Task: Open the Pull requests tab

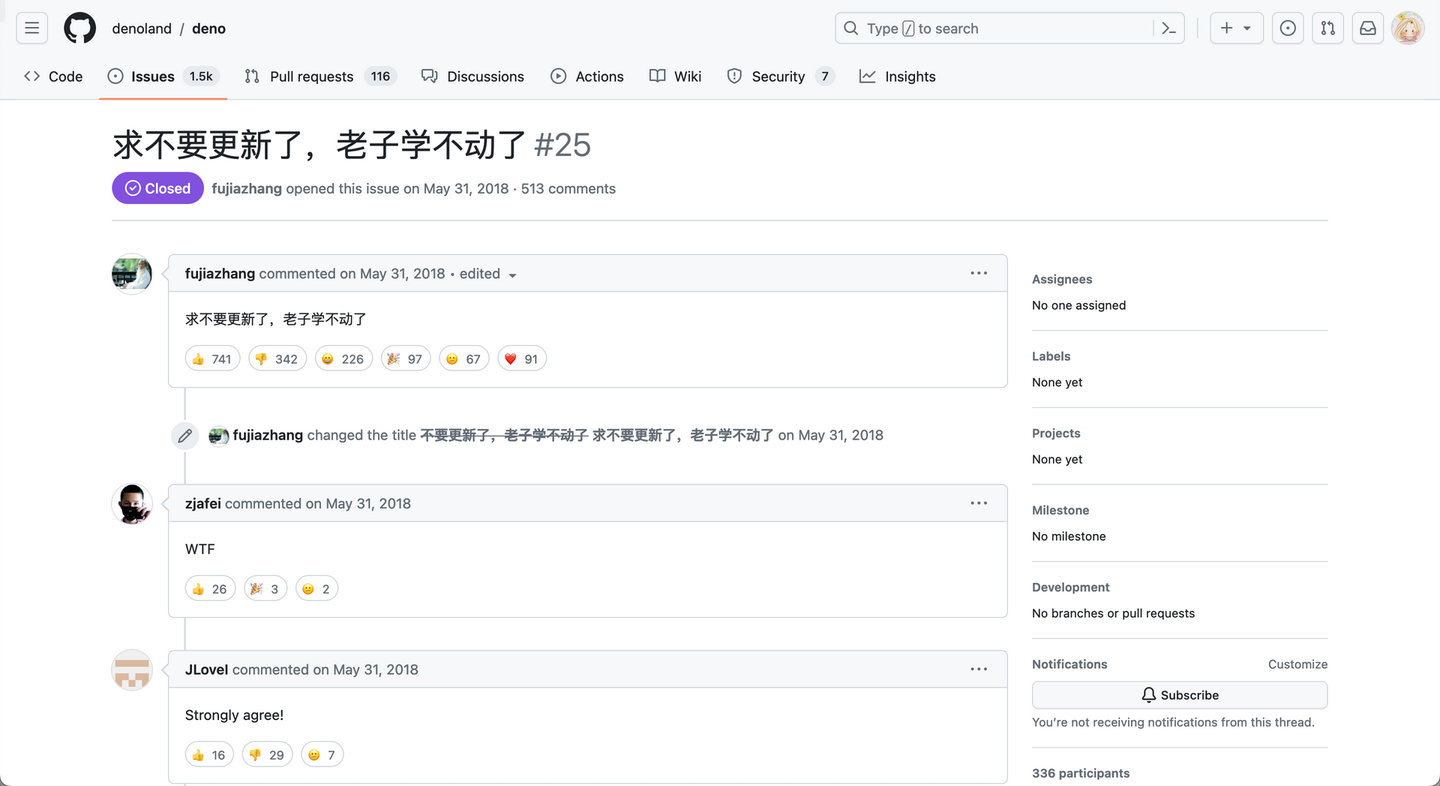Action: pos(320,76)
